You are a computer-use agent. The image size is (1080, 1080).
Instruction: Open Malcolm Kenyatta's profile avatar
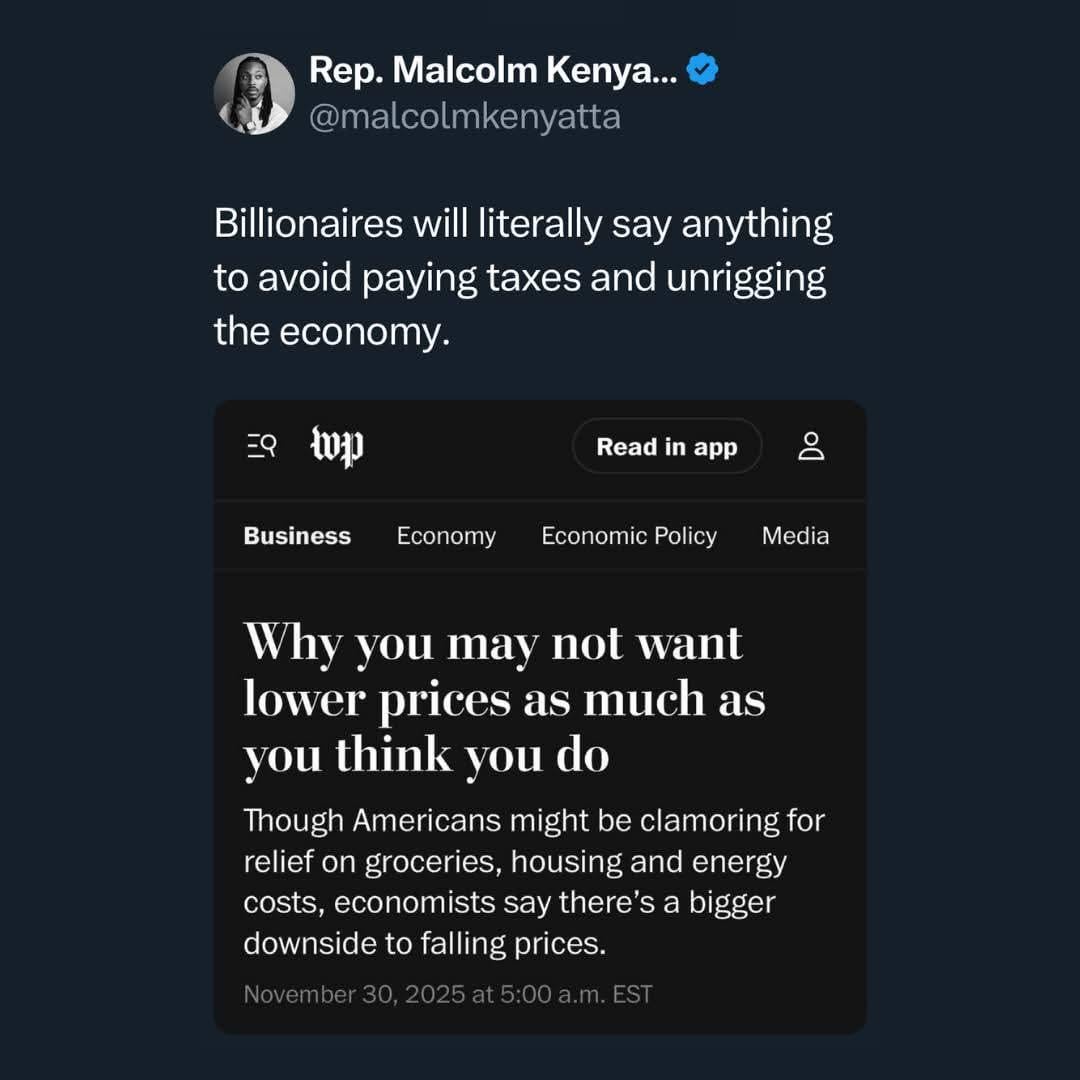coord(254,94)
